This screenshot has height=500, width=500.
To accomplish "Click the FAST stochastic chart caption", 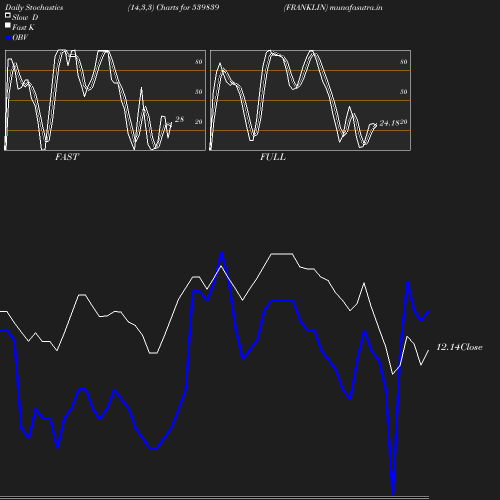I will 67,157.
